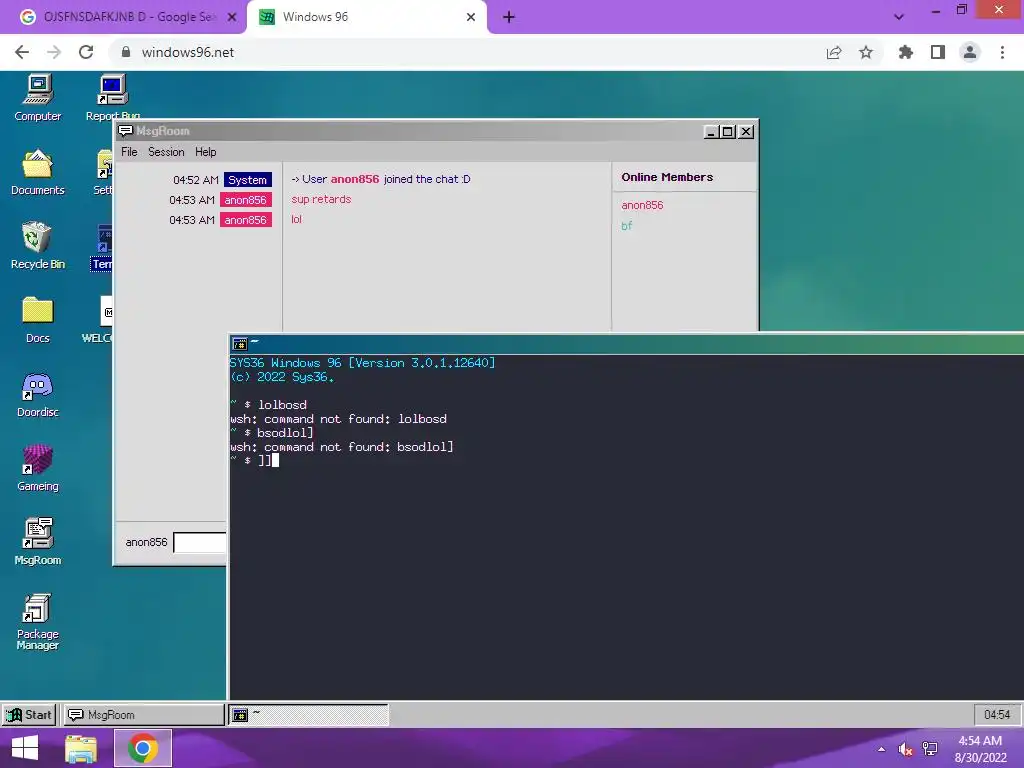The width and height of the screenshot is (1024, 768).
Task: Switch to the Google Search browser tab
Action: tap(123, 17)
